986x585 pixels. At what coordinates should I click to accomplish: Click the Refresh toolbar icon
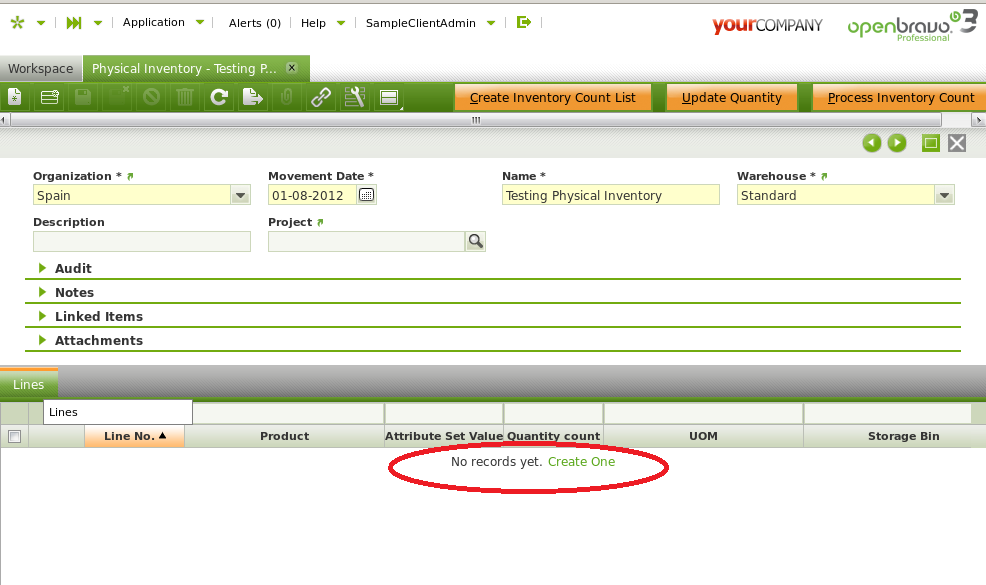coord(219,97)
